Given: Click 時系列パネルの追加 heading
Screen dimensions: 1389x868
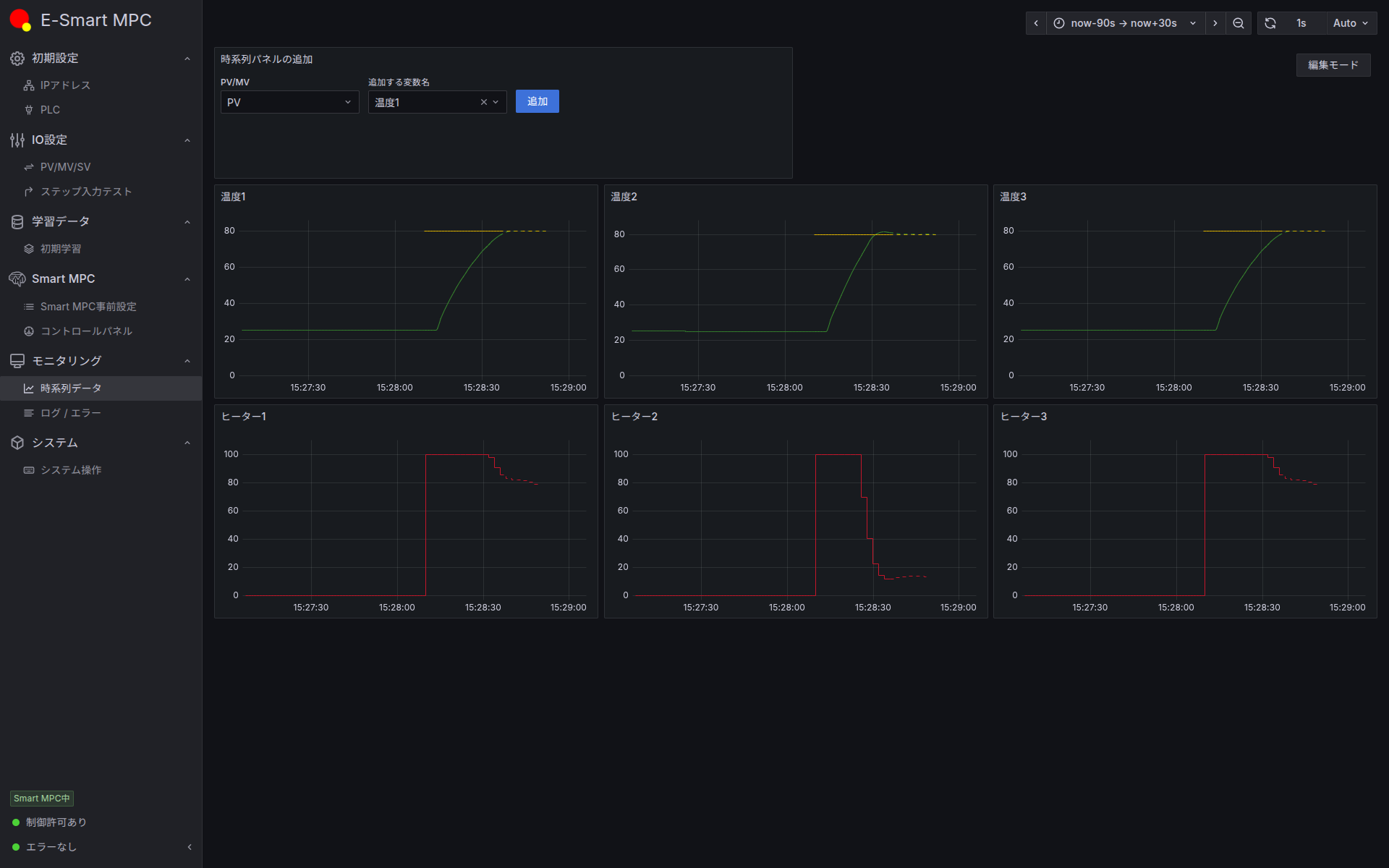Looking at the screenshot, I should pos(266,59).
